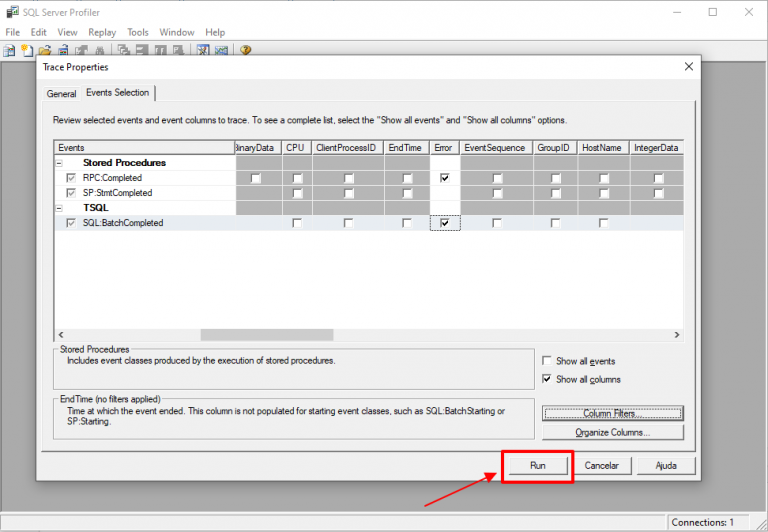This screenshot has height=532, width=768.
Task: Collapse the TSQL event group
Action: tap(59, 208)
